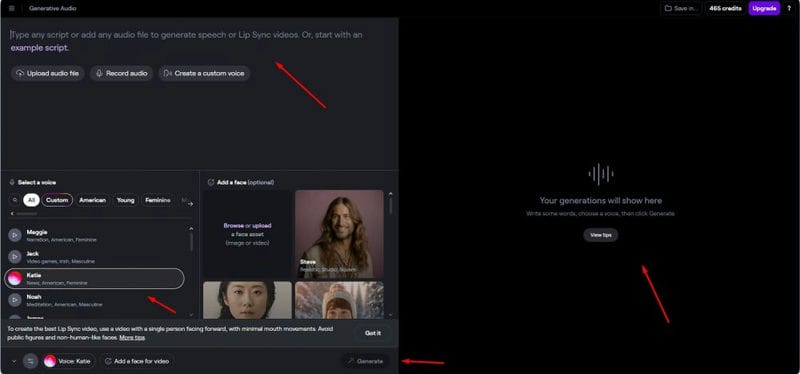Show more voice filters with right arrow
Screen dimensions: 800x374
point(190,204)
